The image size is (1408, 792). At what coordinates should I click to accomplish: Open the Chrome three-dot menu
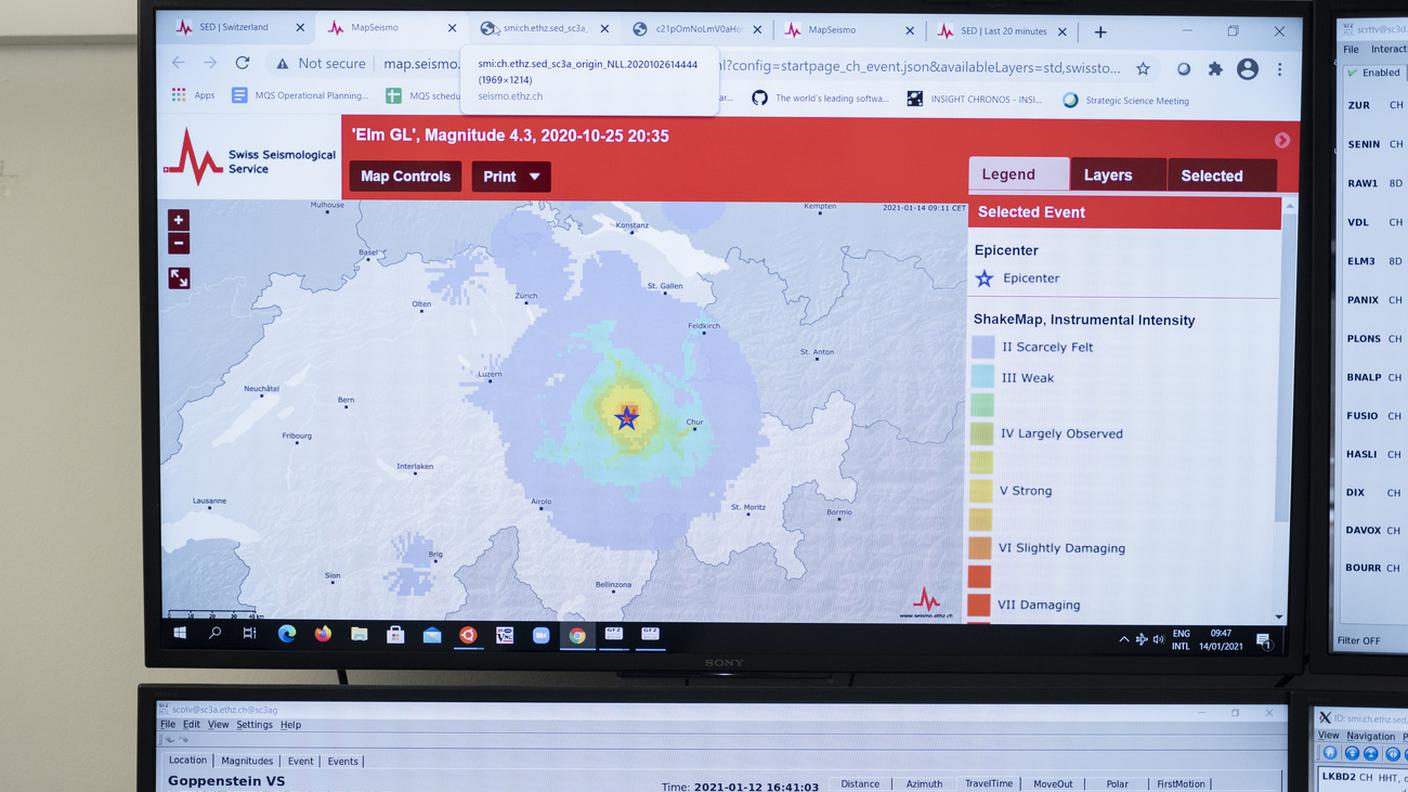point(1280,69)
